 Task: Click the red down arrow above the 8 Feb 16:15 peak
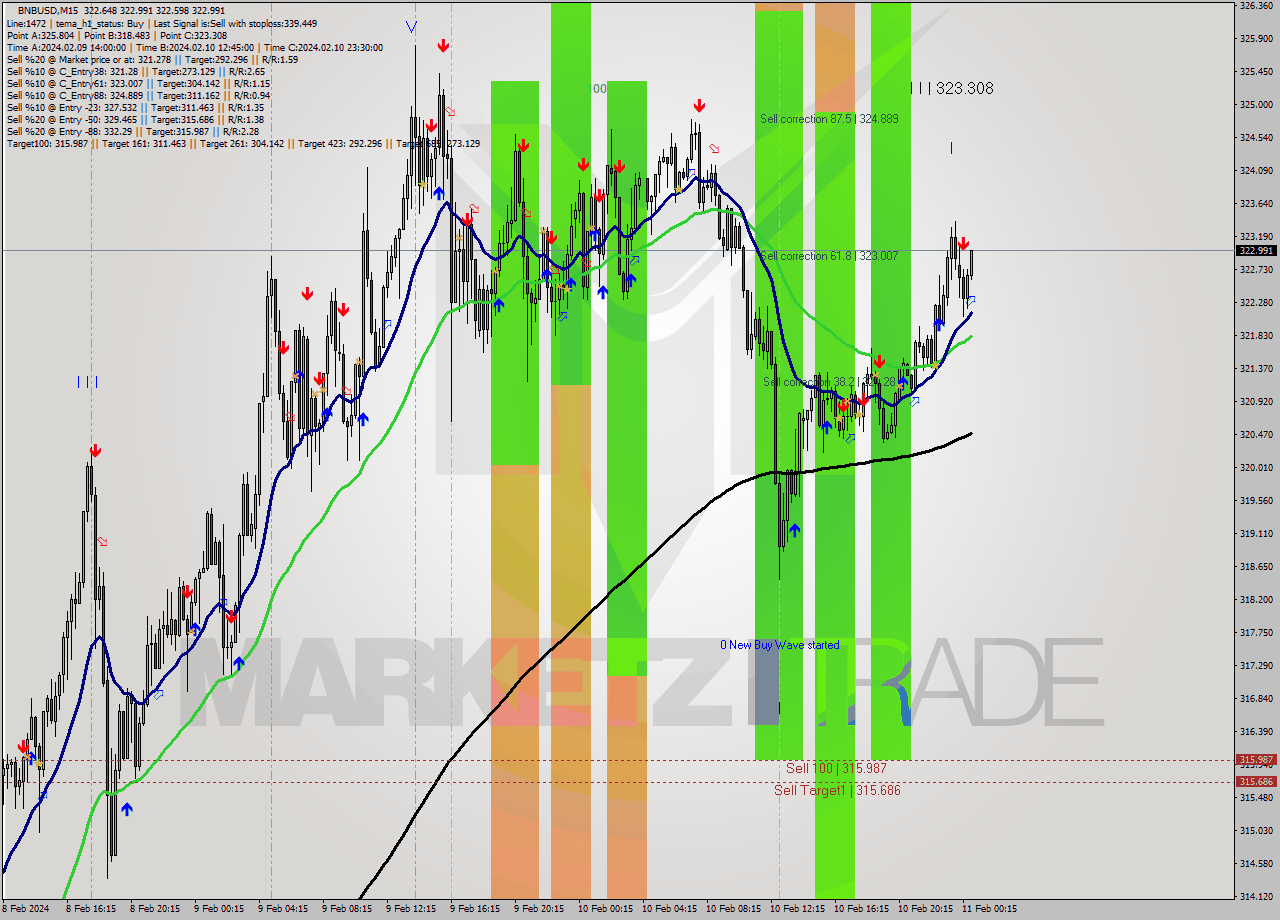click(x=95, y=451)
